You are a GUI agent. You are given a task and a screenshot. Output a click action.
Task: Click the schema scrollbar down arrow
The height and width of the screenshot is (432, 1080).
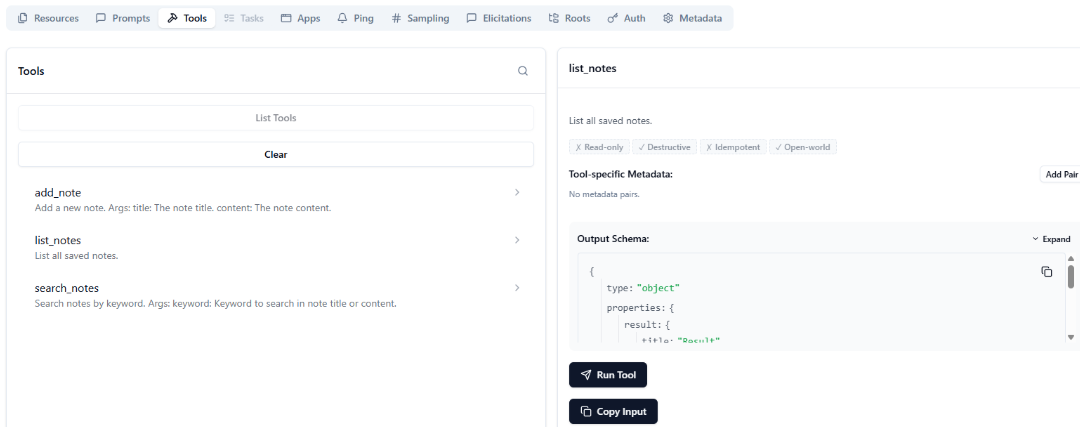[x=1071, y=337]
